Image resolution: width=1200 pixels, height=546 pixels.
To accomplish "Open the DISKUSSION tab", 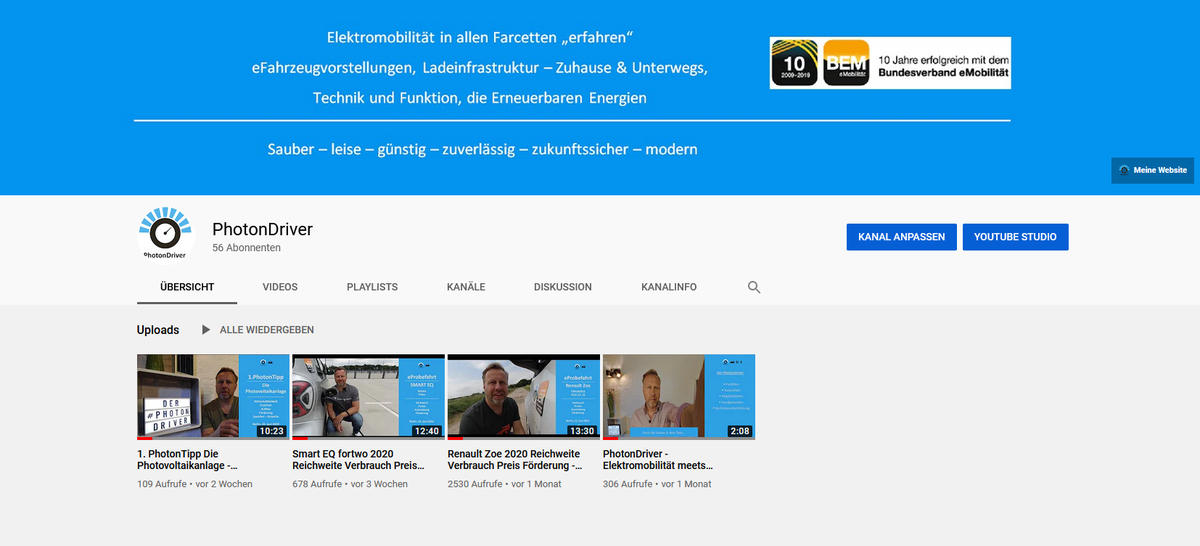I will 563,287.
